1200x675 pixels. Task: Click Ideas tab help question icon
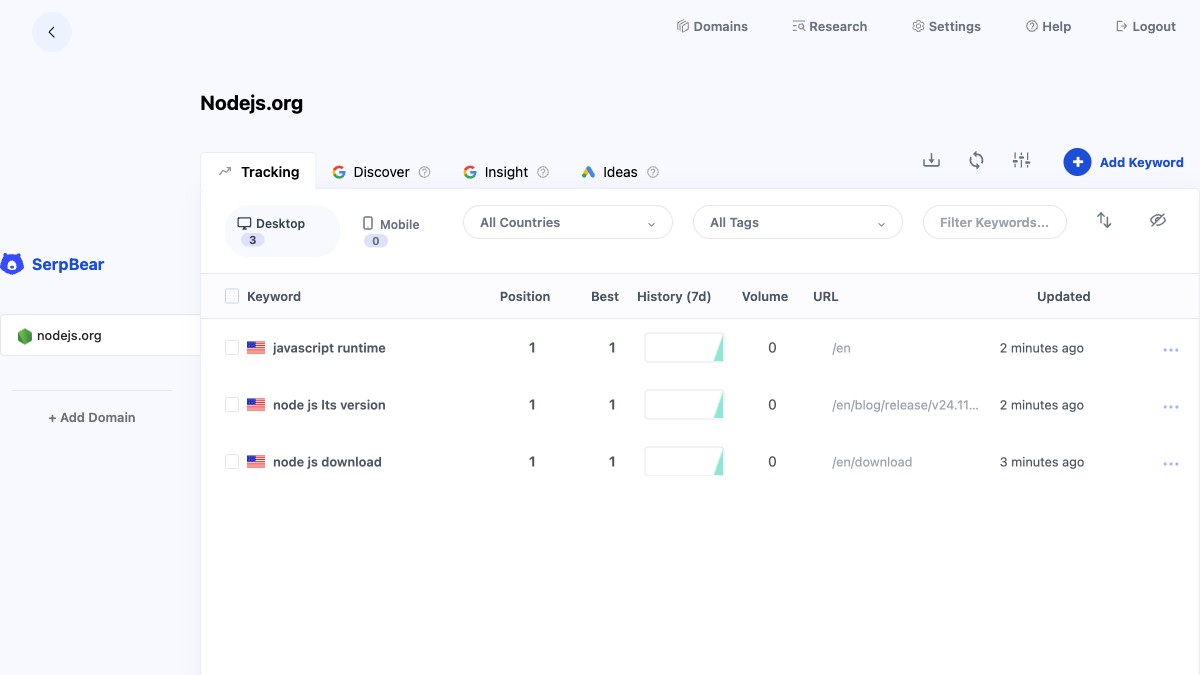pyautogui.click(x=653, y=172)
